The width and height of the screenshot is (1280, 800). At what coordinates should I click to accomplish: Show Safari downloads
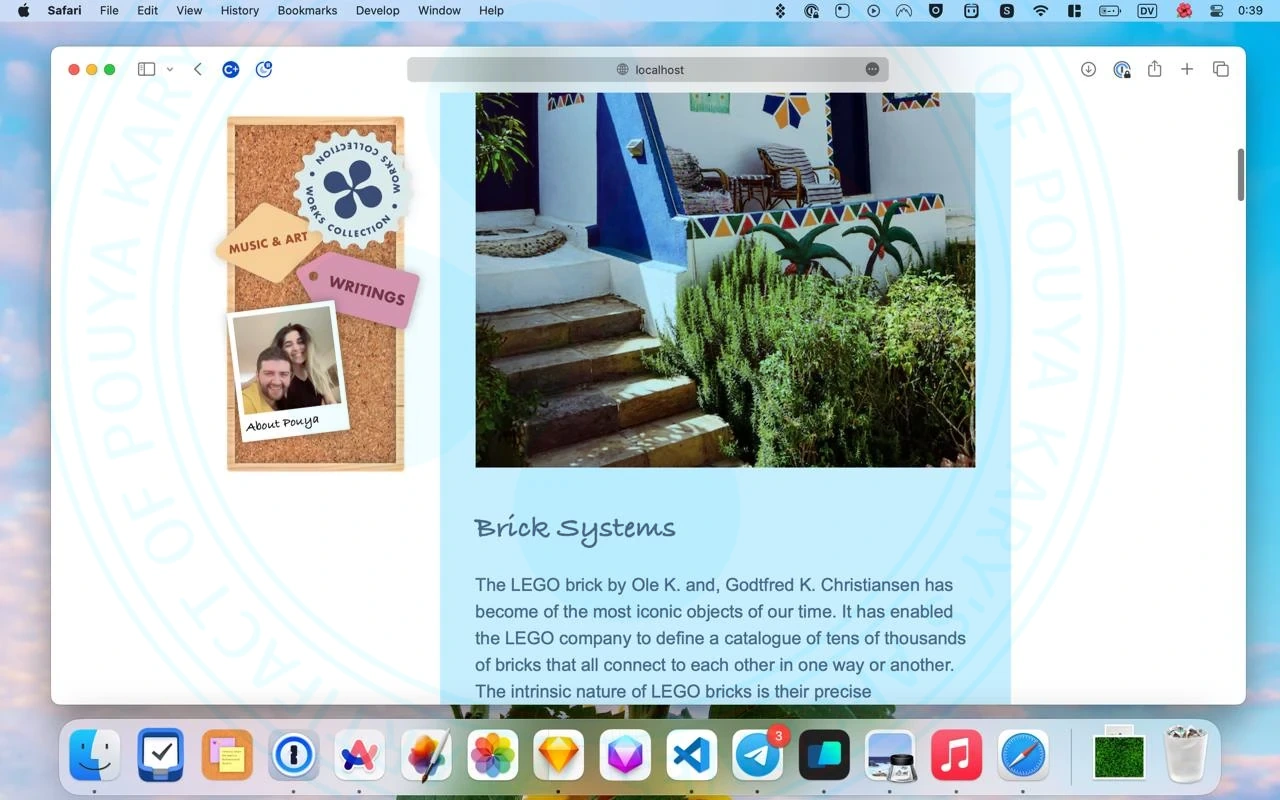tap(1089, 69)
